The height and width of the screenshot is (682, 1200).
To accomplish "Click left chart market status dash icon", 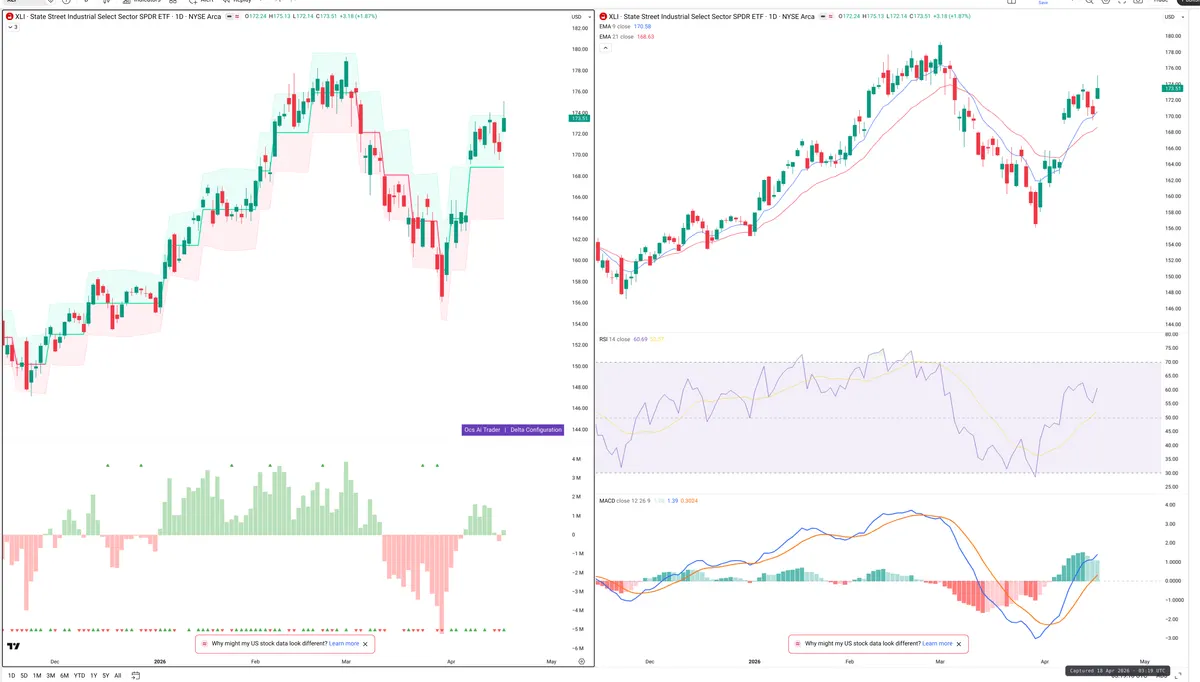I will click(229, 17).
